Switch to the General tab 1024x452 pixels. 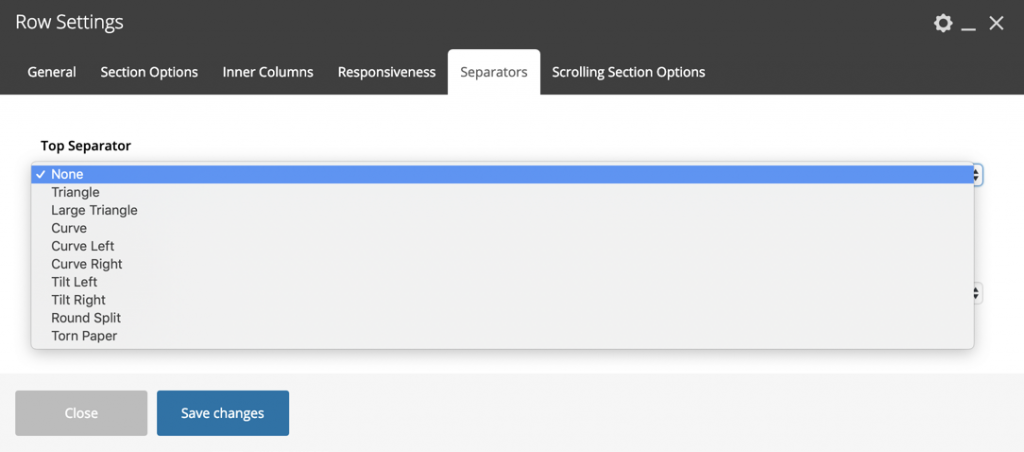[x=52, y=72]
